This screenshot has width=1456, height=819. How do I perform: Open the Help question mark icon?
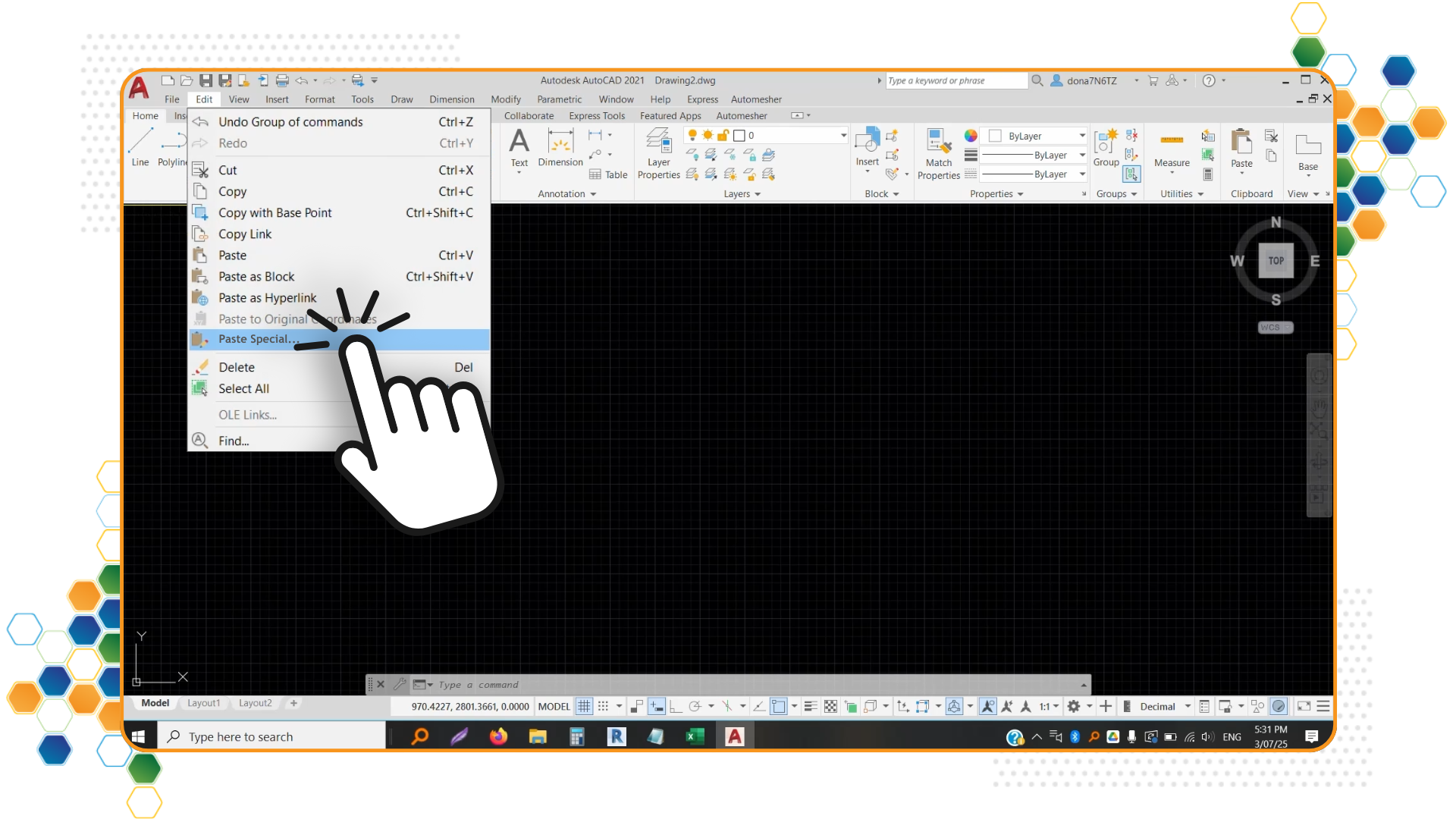(1209, 80)
